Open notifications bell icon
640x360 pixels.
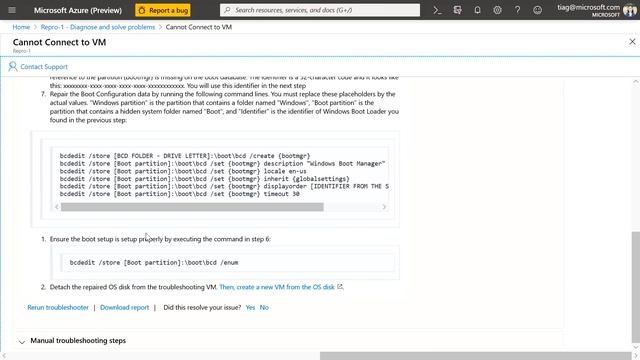coord(477,10)
